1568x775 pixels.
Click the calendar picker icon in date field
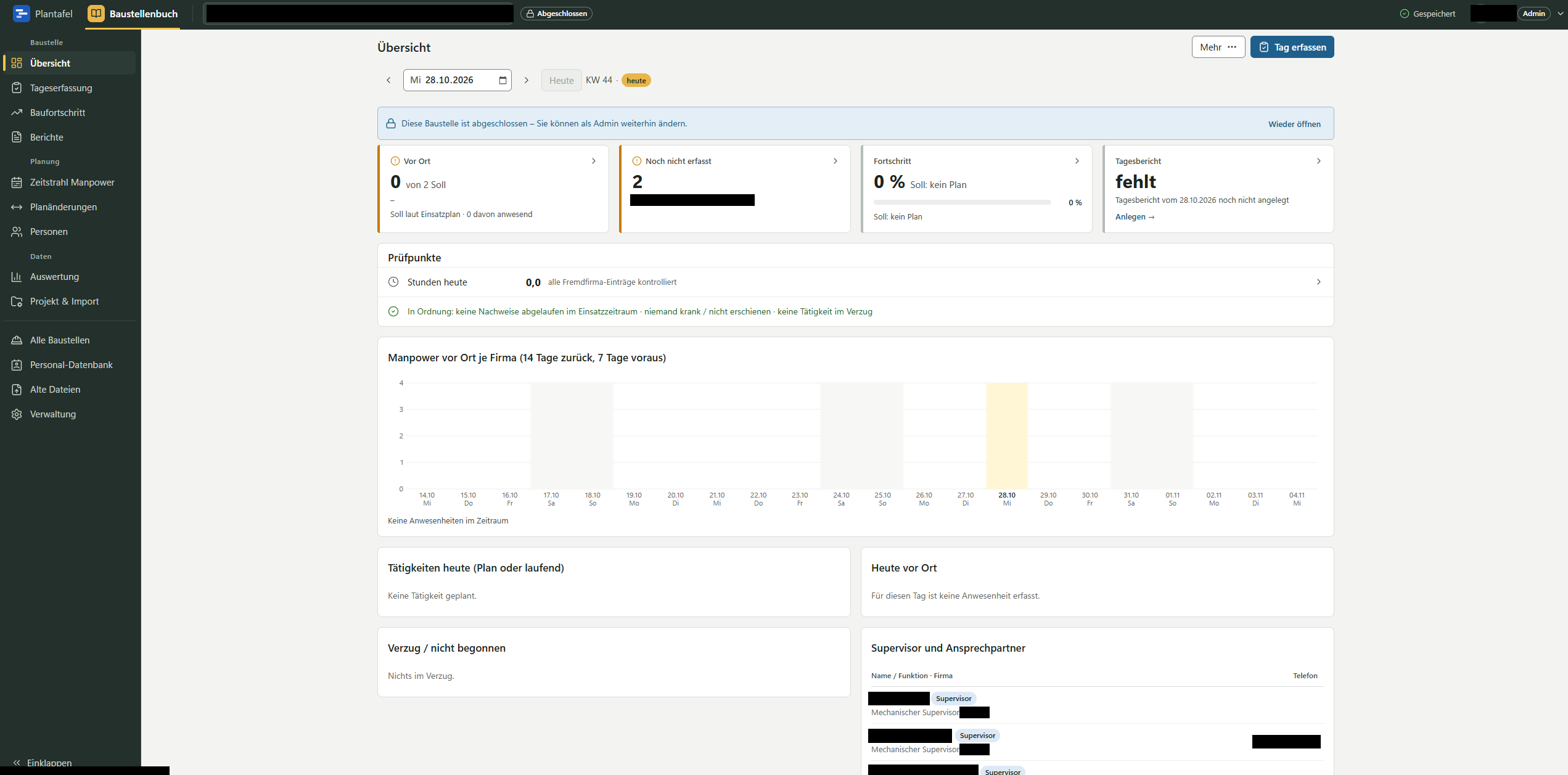point(503,80)
